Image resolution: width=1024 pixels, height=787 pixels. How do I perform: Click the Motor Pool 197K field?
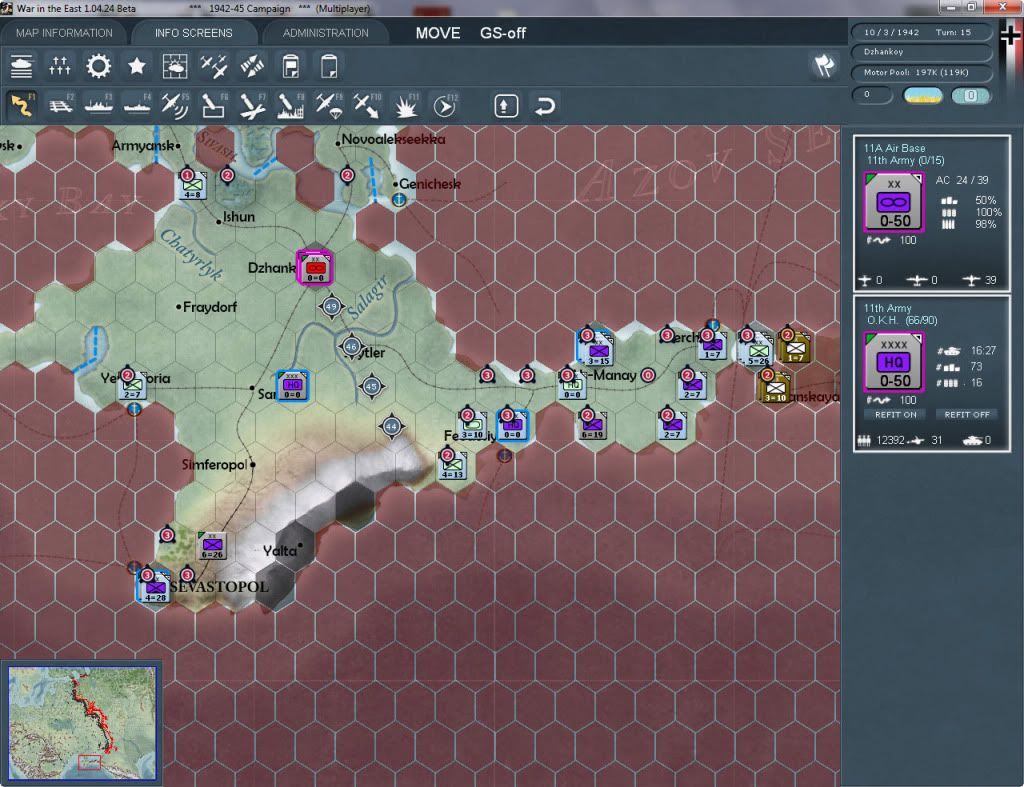click(x=921, y=72)
